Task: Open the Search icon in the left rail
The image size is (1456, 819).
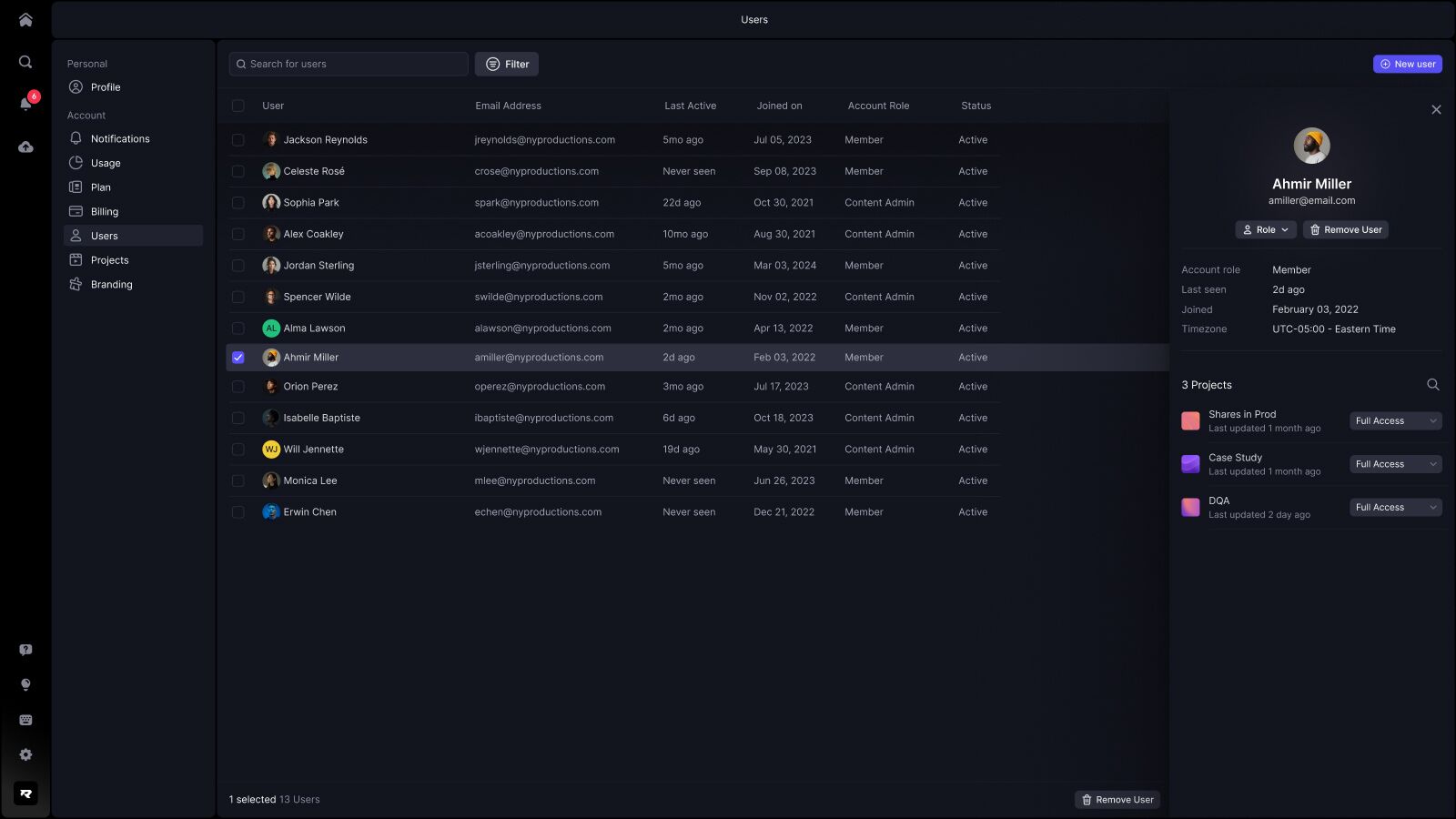Action: 25,62
